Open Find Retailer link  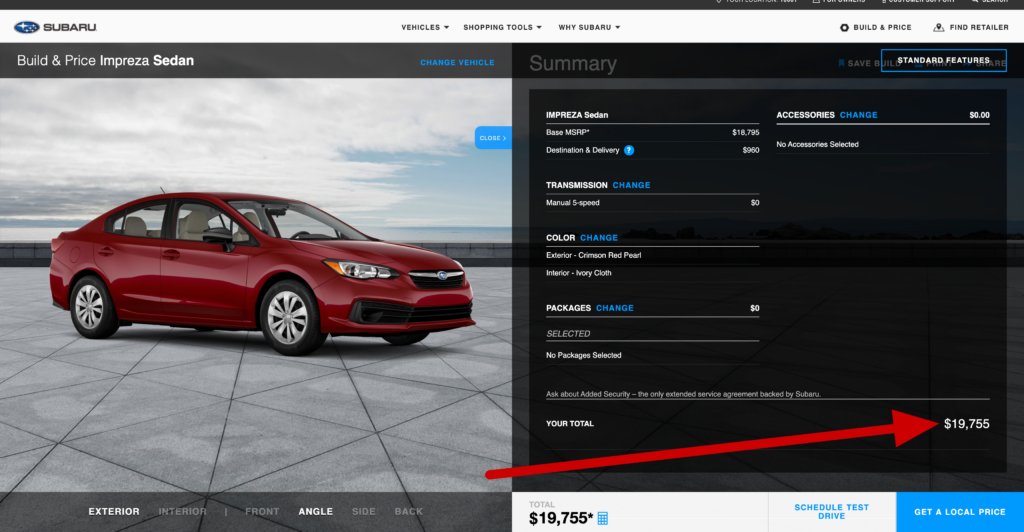click(971, 27)
